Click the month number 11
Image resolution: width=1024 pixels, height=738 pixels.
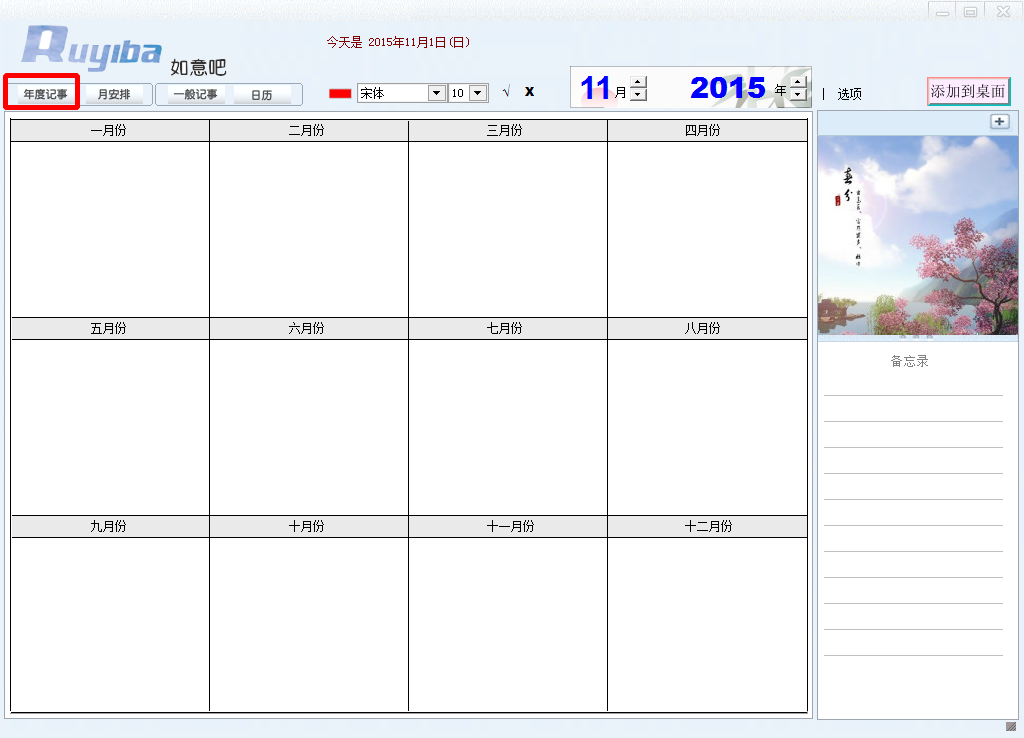coord(595,88)
